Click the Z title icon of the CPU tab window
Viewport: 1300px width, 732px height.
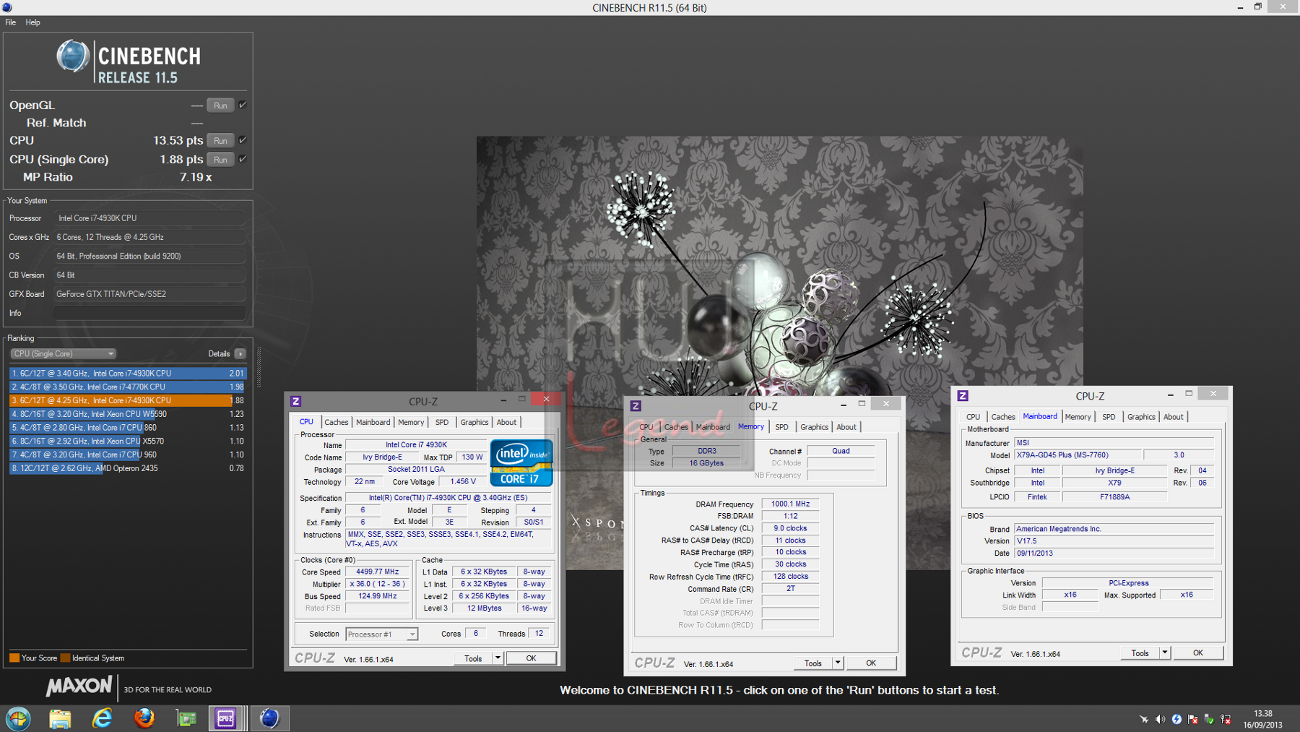click(296, 401)
